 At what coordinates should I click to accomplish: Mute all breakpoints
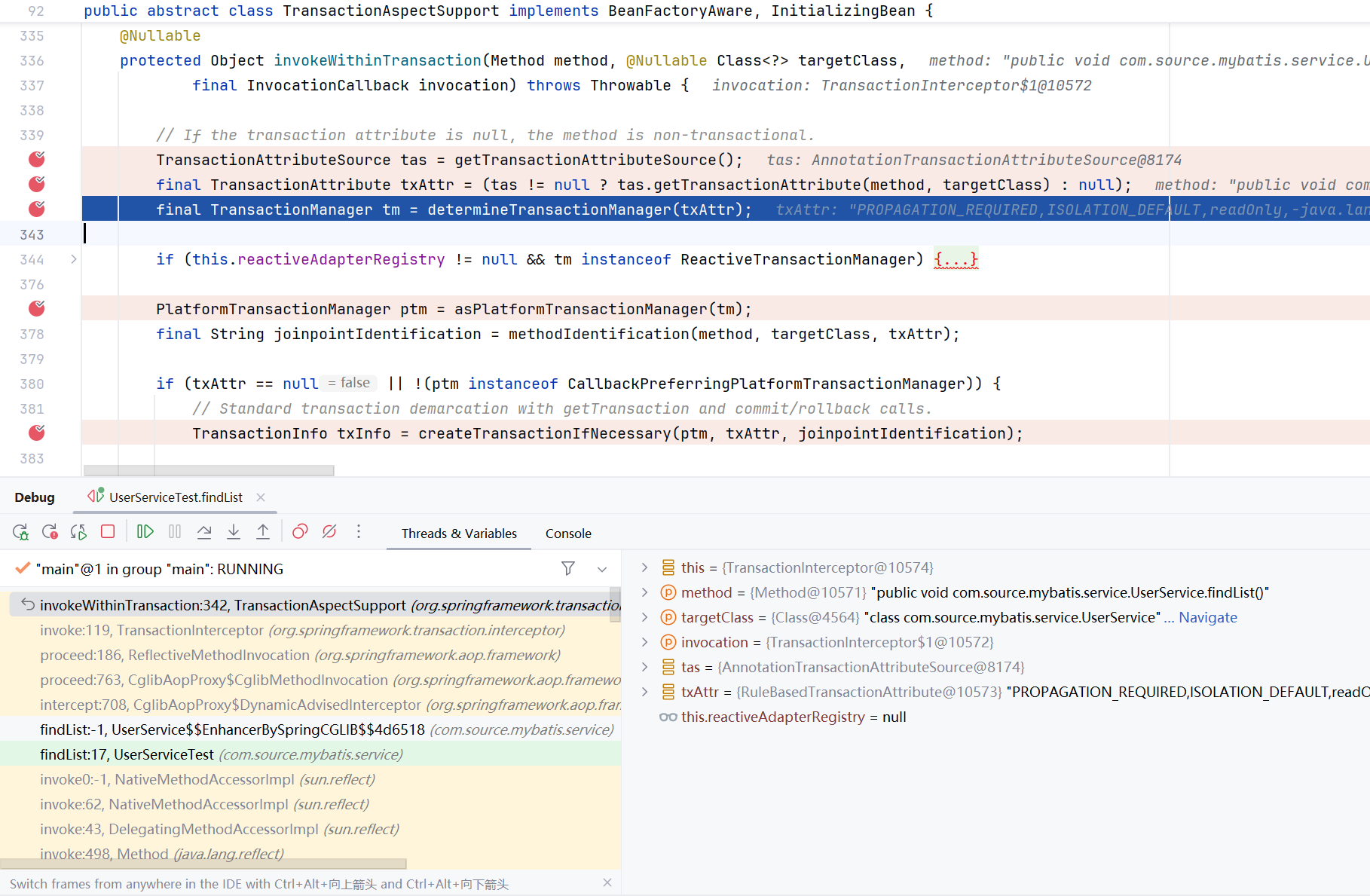coord(329,532)
